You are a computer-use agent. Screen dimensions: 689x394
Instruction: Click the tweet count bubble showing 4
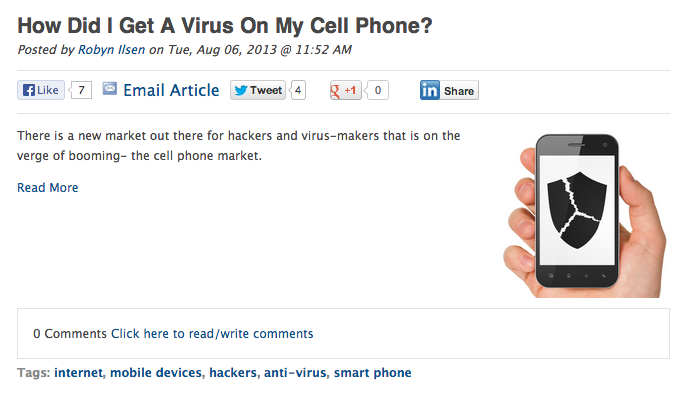click(x=298, y=90)
